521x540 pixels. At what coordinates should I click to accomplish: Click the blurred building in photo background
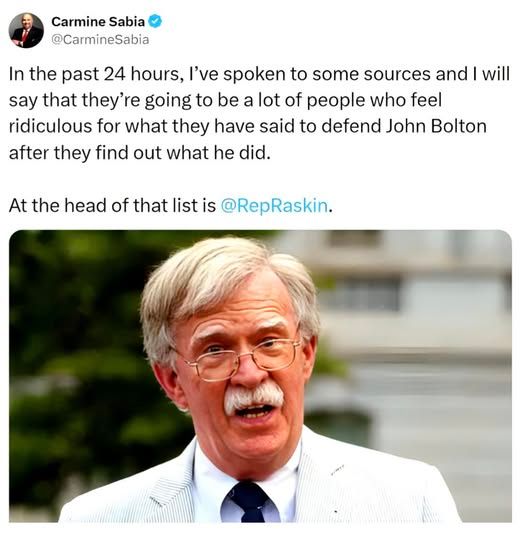click(413, 327)
